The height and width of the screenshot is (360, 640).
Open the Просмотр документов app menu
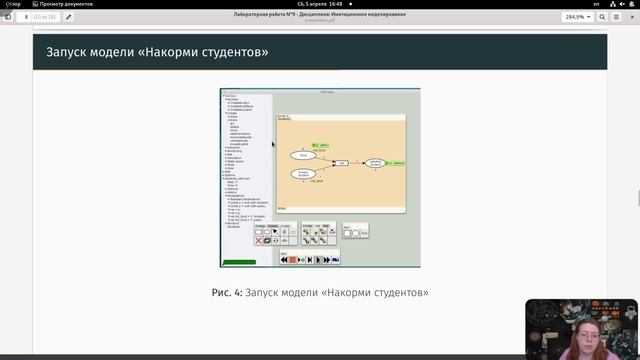tap(62, 4)
